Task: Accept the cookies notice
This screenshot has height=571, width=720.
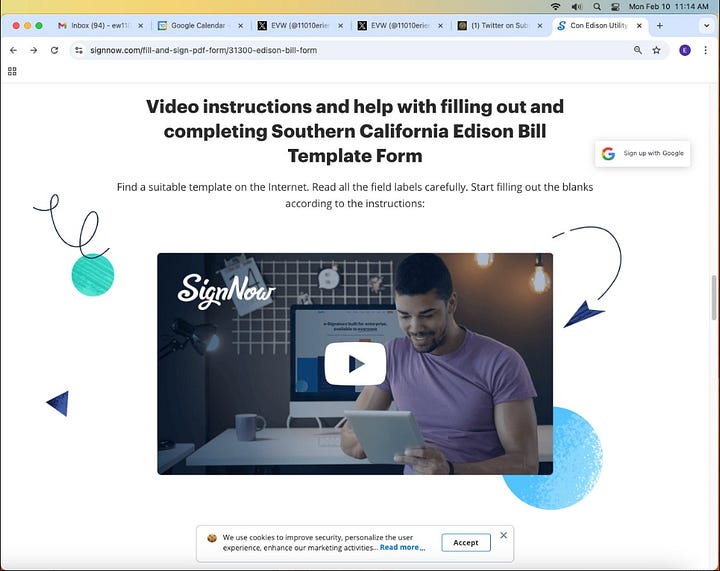Action: point(466,543)
